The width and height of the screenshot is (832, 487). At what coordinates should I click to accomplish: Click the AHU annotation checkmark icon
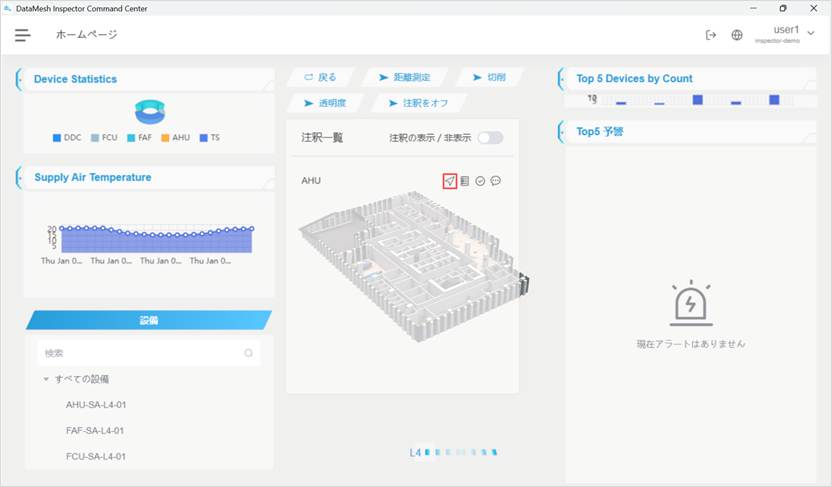tap(480, 181)
